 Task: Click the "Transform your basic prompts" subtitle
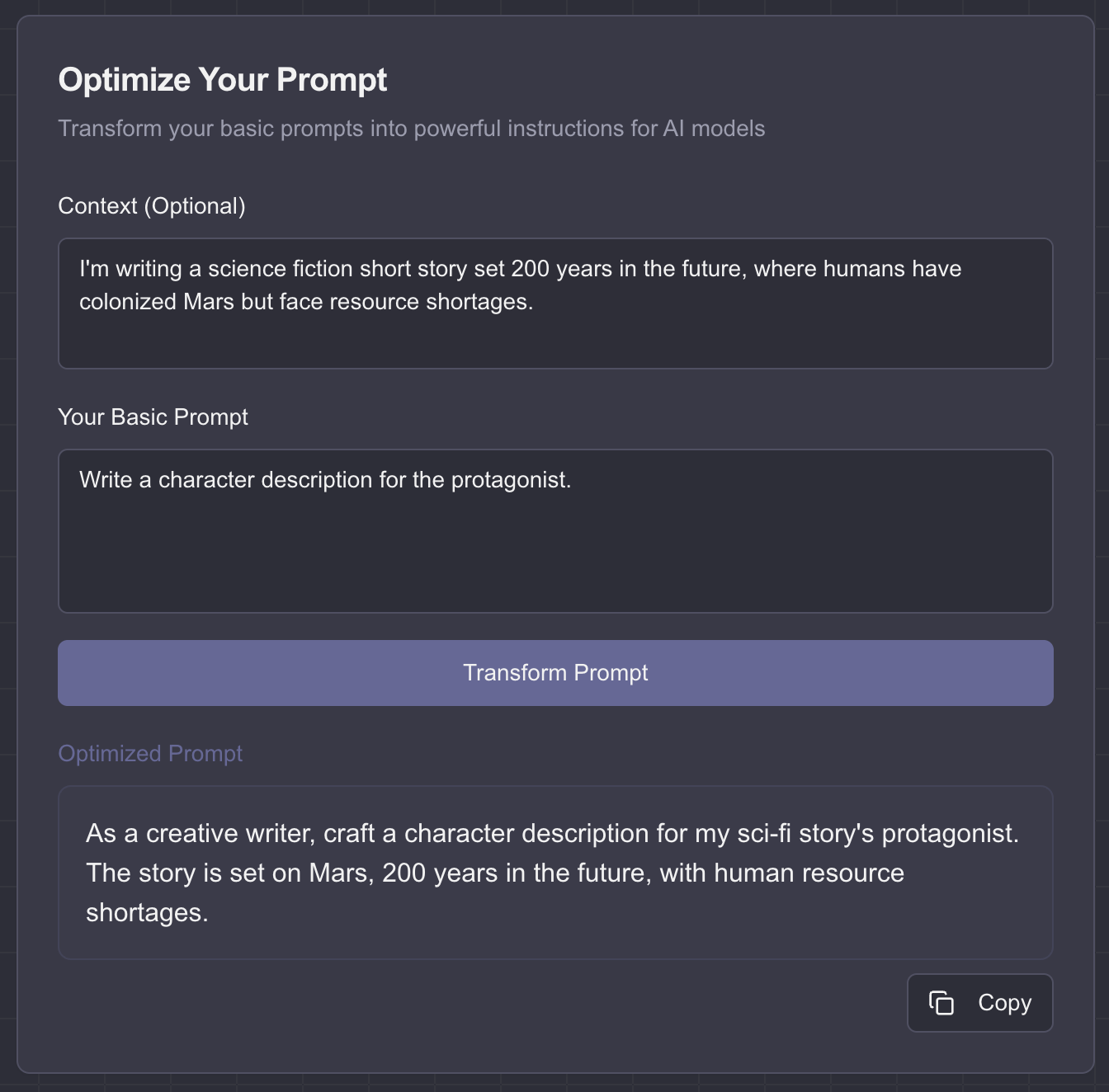coord(411,129)
